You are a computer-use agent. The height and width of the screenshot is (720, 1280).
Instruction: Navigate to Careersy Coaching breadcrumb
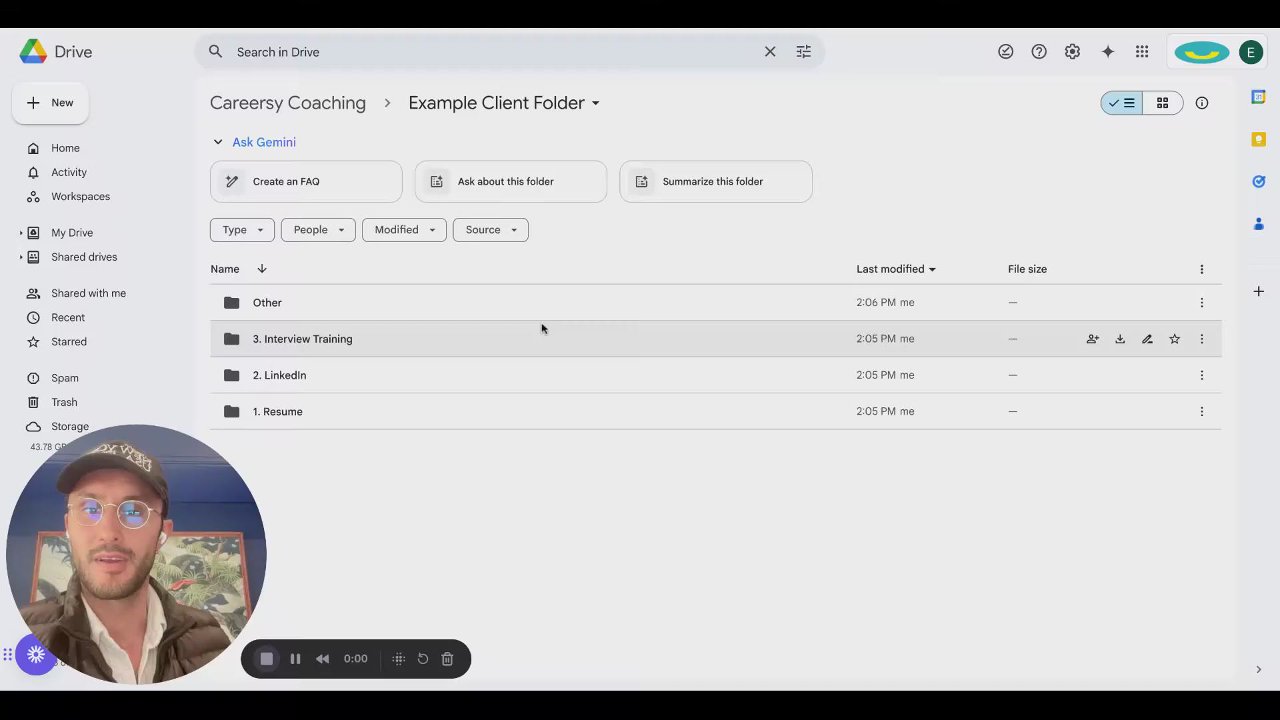[288, 103]
